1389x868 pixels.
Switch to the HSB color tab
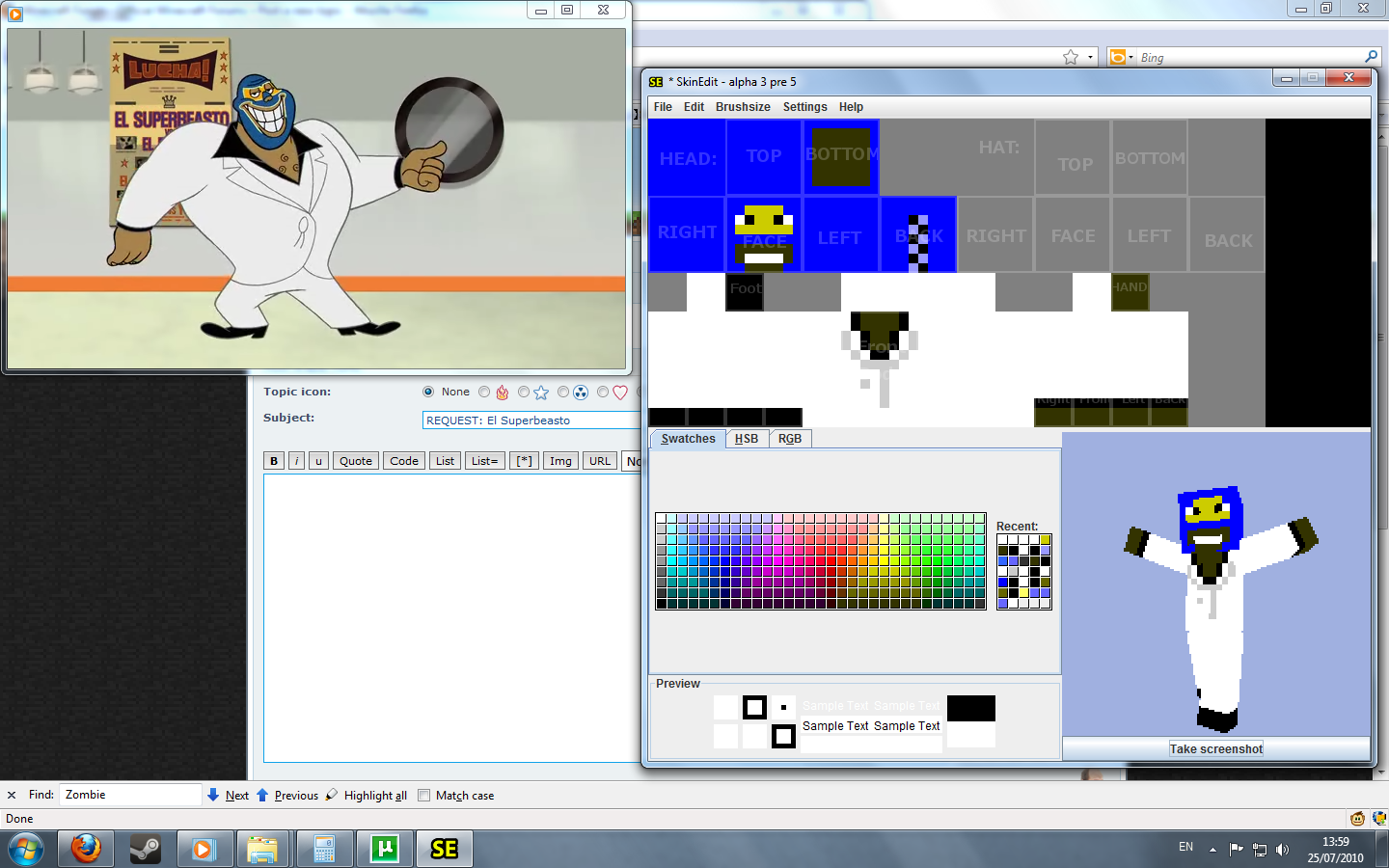tap(747, 439)
